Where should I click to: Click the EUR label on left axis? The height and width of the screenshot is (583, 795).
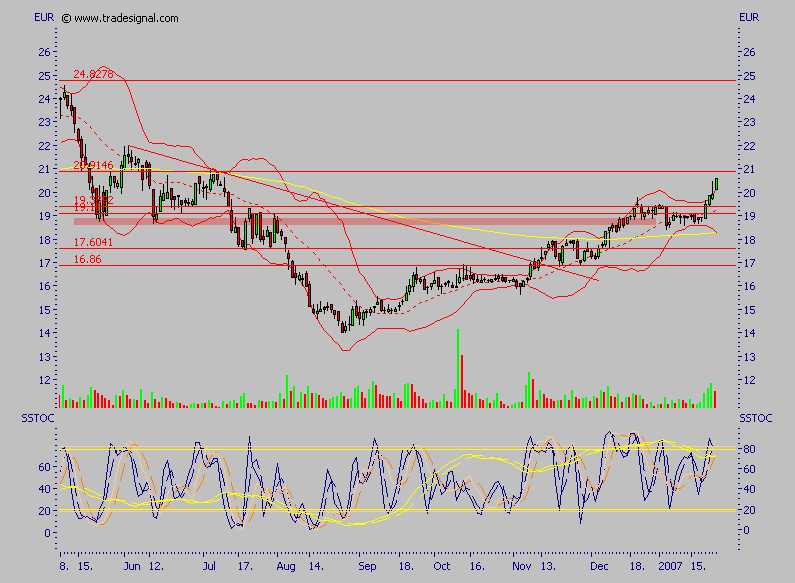pyautogui.click(x=44, y=17)
